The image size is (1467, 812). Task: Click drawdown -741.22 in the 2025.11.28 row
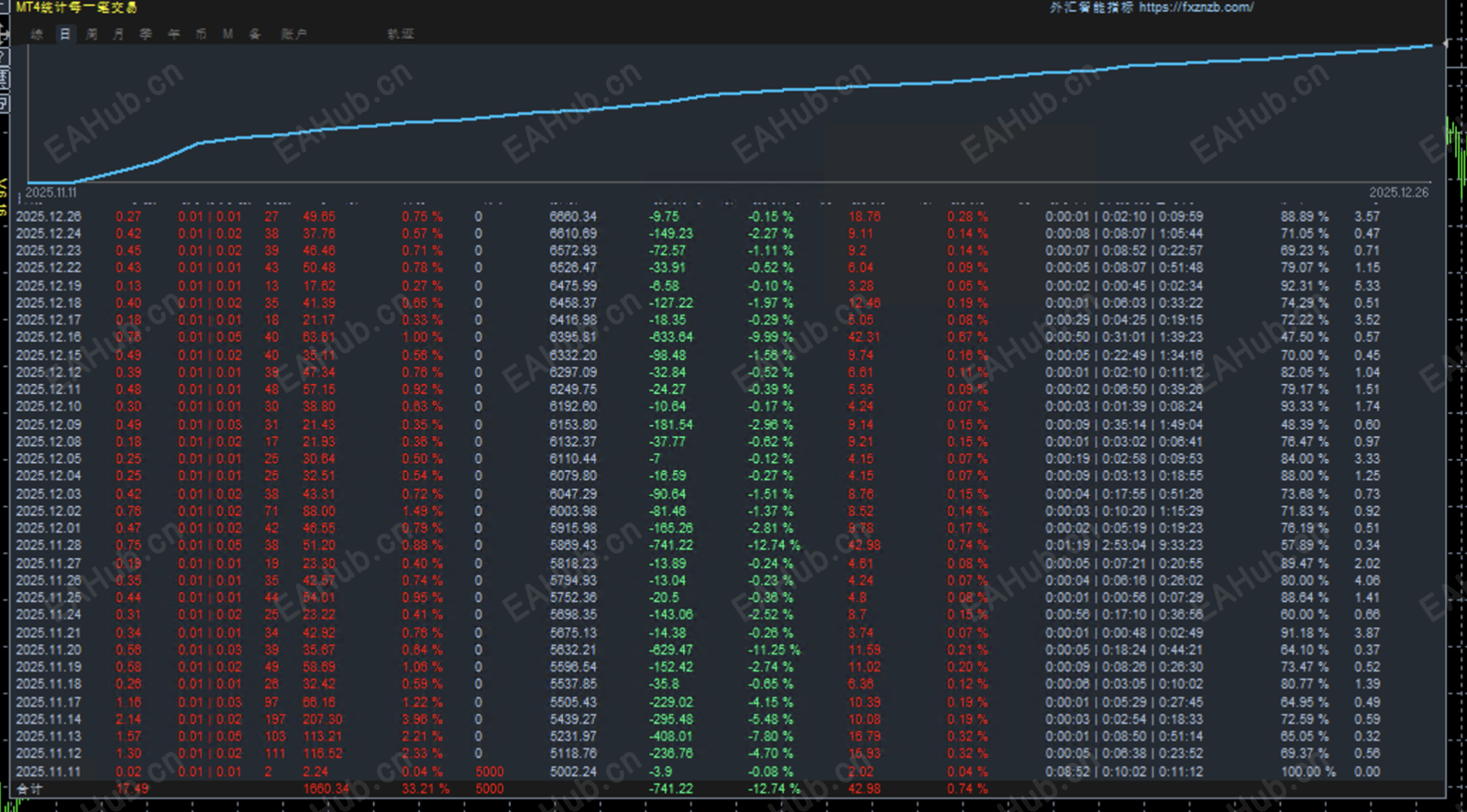coord(671,544)
